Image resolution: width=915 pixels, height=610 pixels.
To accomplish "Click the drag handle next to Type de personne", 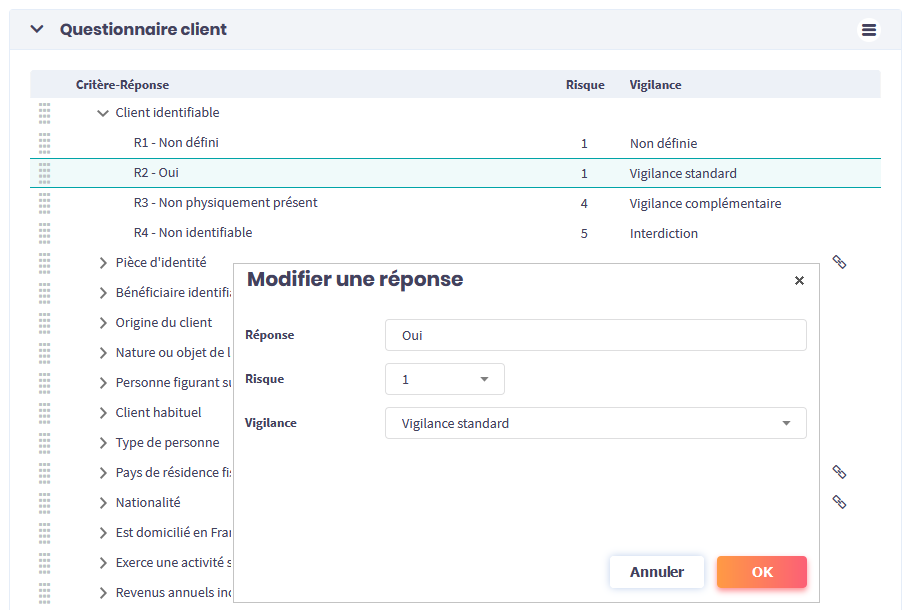I will point(44,443).
